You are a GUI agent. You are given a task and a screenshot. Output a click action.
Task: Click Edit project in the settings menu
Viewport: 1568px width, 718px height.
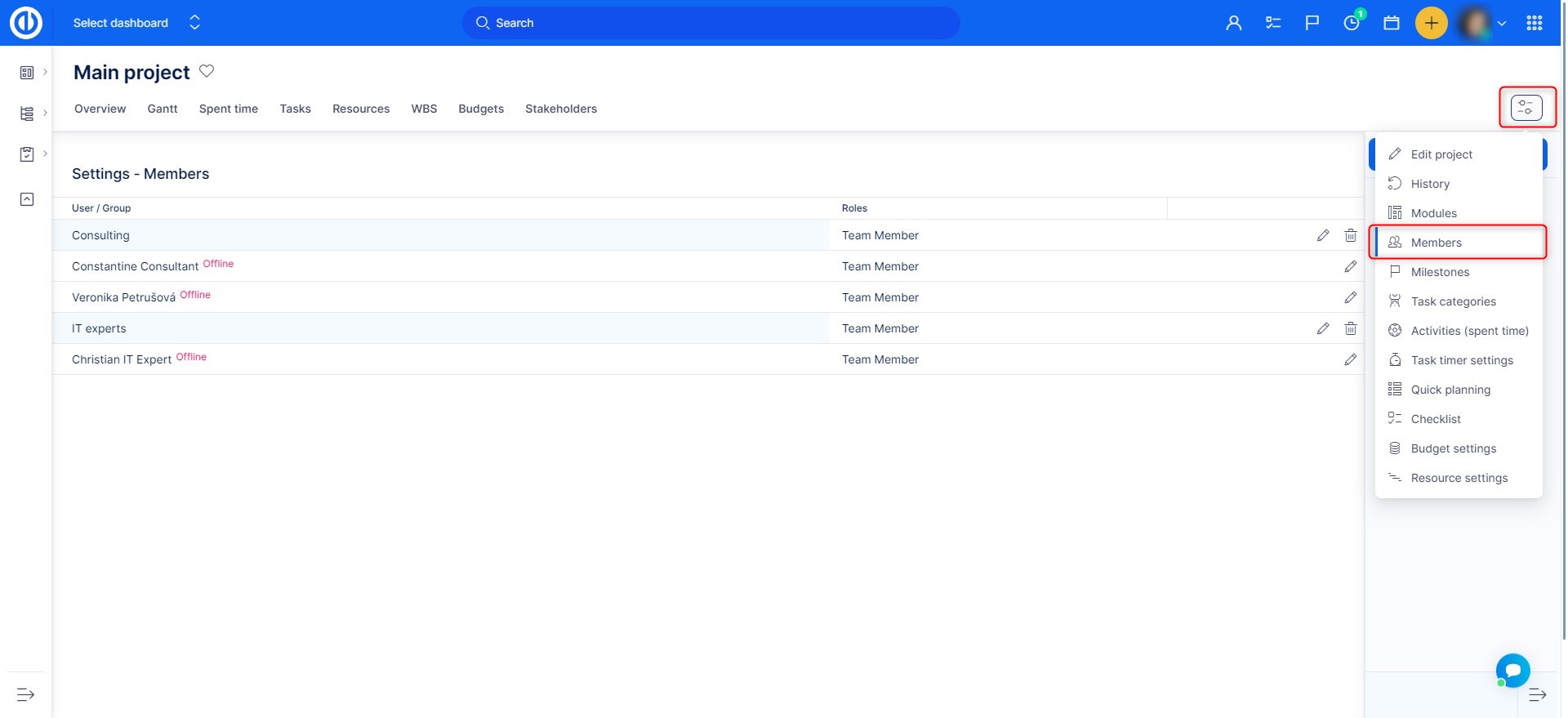(x=1441, y=154)
